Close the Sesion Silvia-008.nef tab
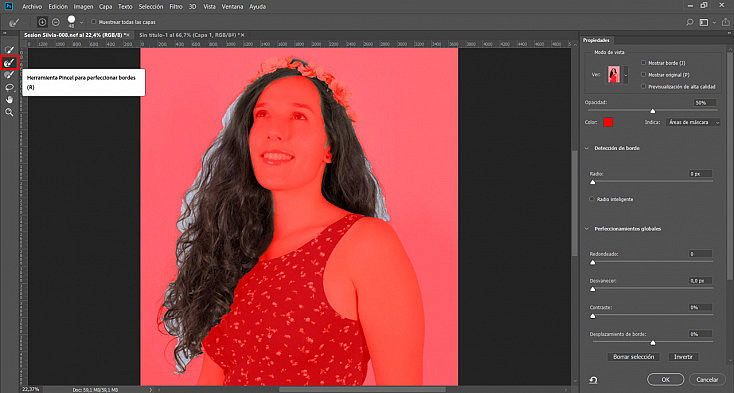 point(127,35)
